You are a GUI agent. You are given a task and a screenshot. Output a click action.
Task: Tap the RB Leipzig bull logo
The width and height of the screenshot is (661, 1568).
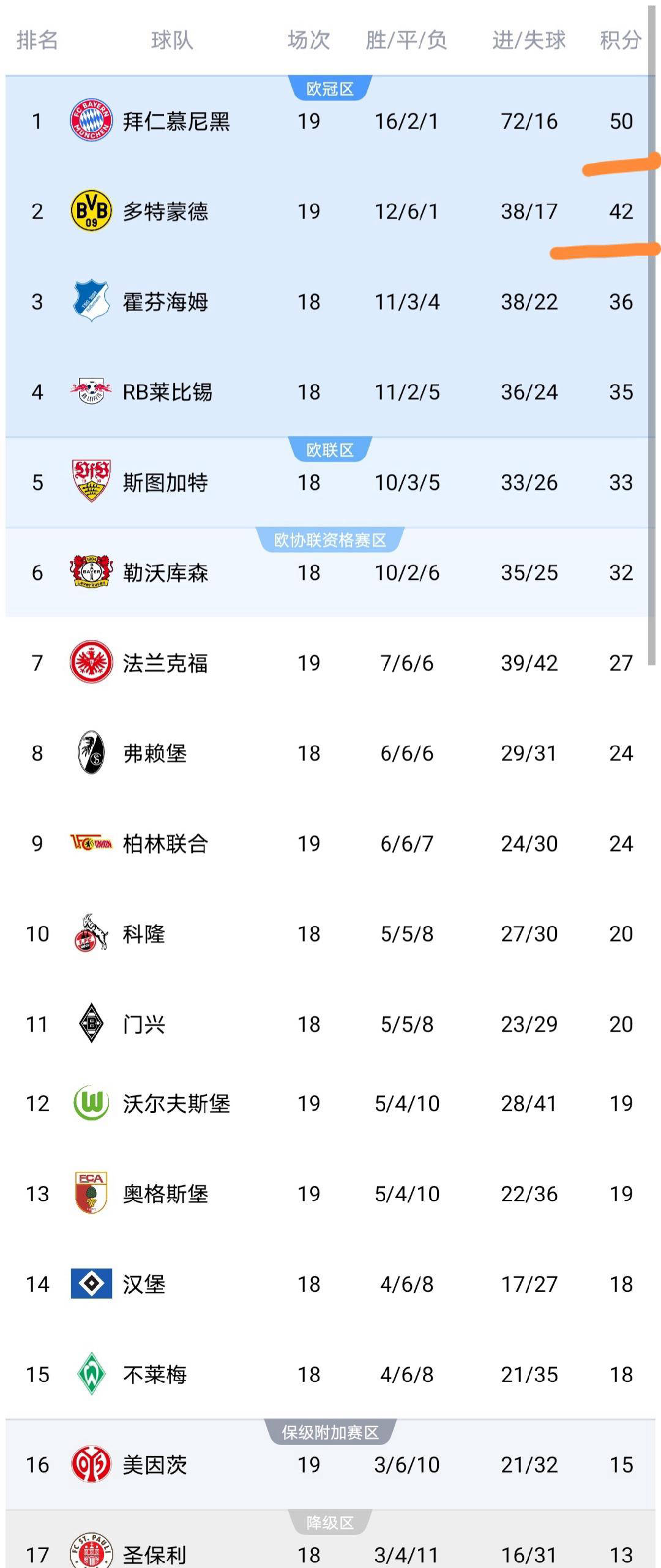coord(91,391)
